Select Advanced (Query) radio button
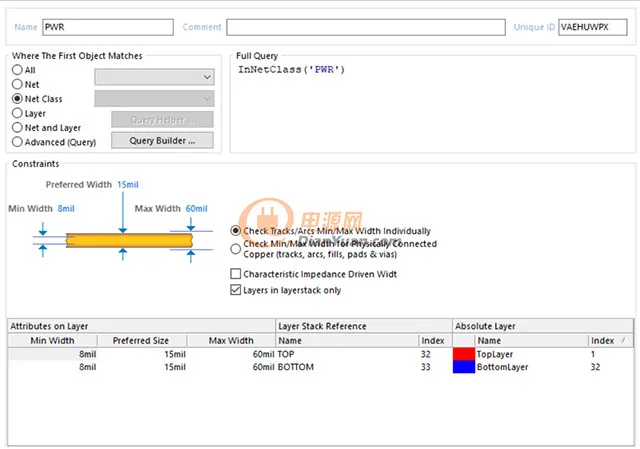Screen dimensions: 640x449 point(17,142)
